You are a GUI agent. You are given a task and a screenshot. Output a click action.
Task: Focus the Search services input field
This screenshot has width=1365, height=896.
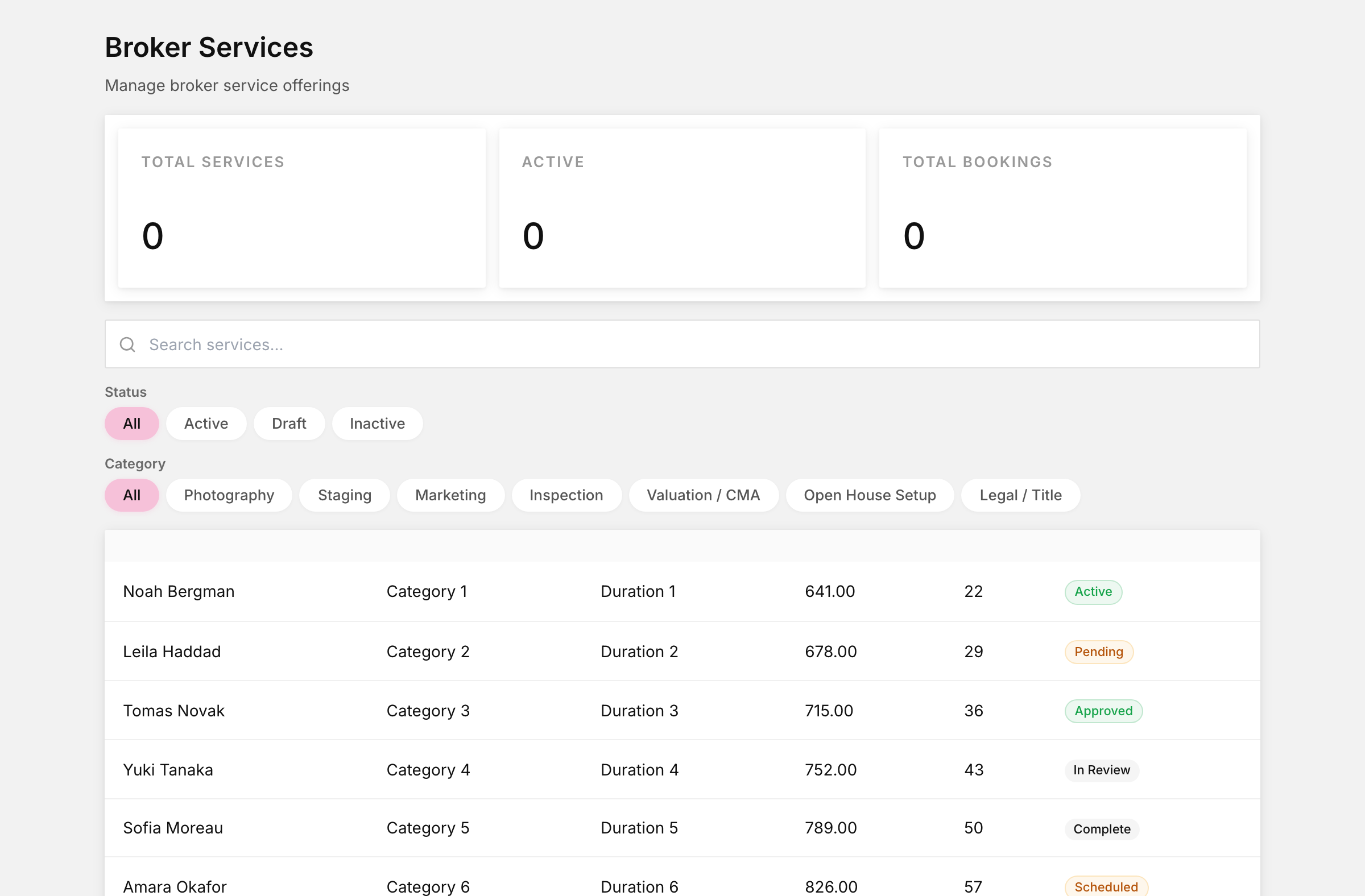[682, 344]
